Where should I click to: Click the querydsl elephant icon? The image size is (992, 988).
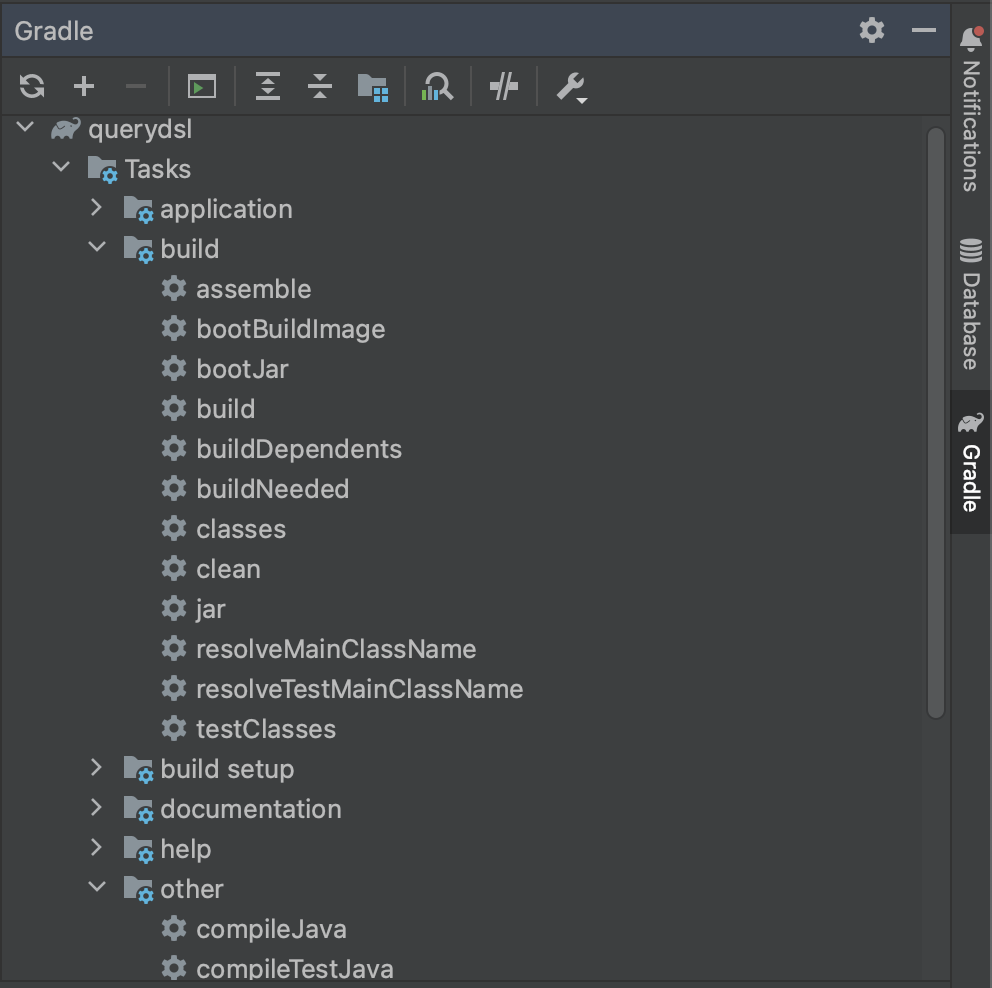click(66, 129)
